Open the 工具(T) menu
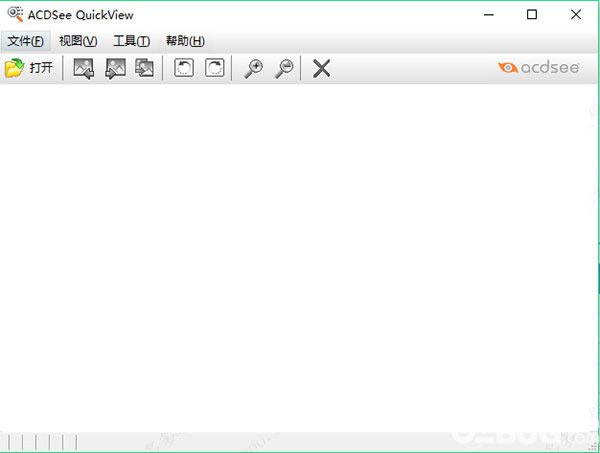Image resolution: width=600 pixels, height=453 pixels. (x=131, y=41)
